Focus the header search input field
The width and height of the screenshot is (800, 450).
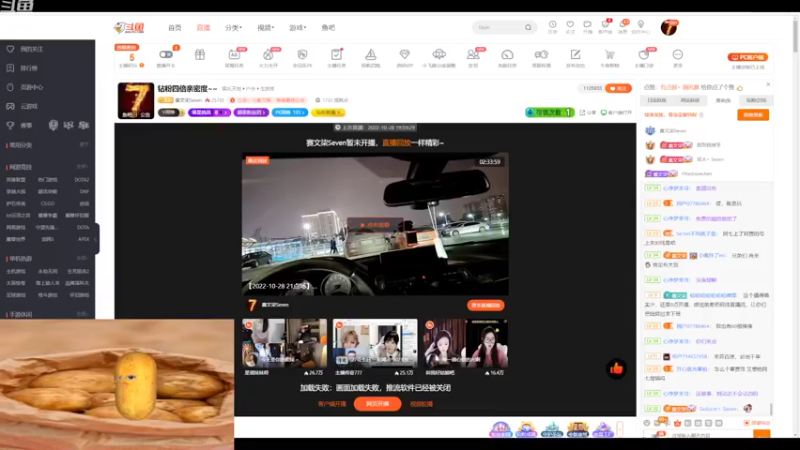click(498, 28)
